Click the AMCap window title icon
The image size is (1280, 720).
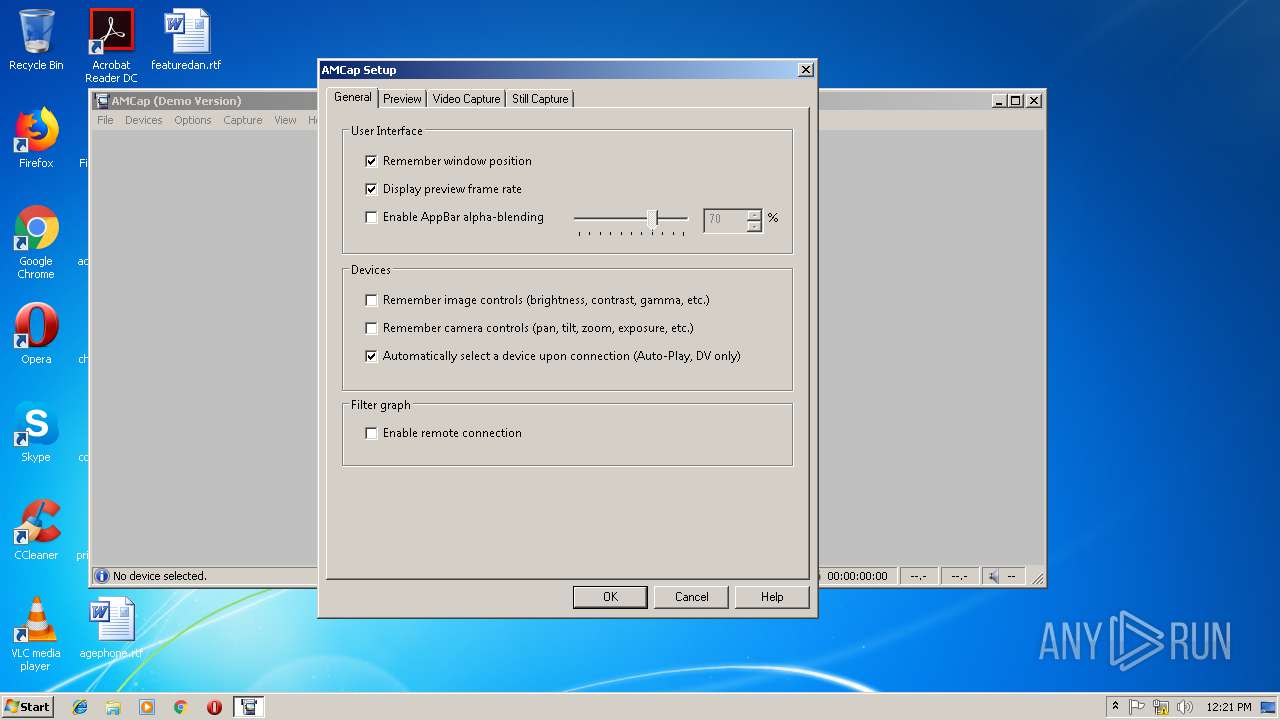(102, 101)
